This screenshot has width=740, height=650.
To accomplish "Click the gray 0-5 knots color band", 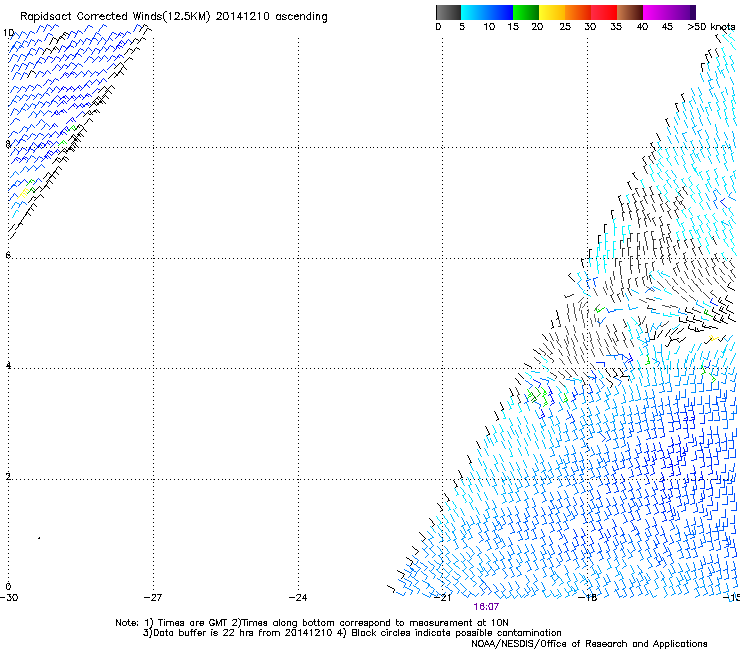I will pos(448,12).
